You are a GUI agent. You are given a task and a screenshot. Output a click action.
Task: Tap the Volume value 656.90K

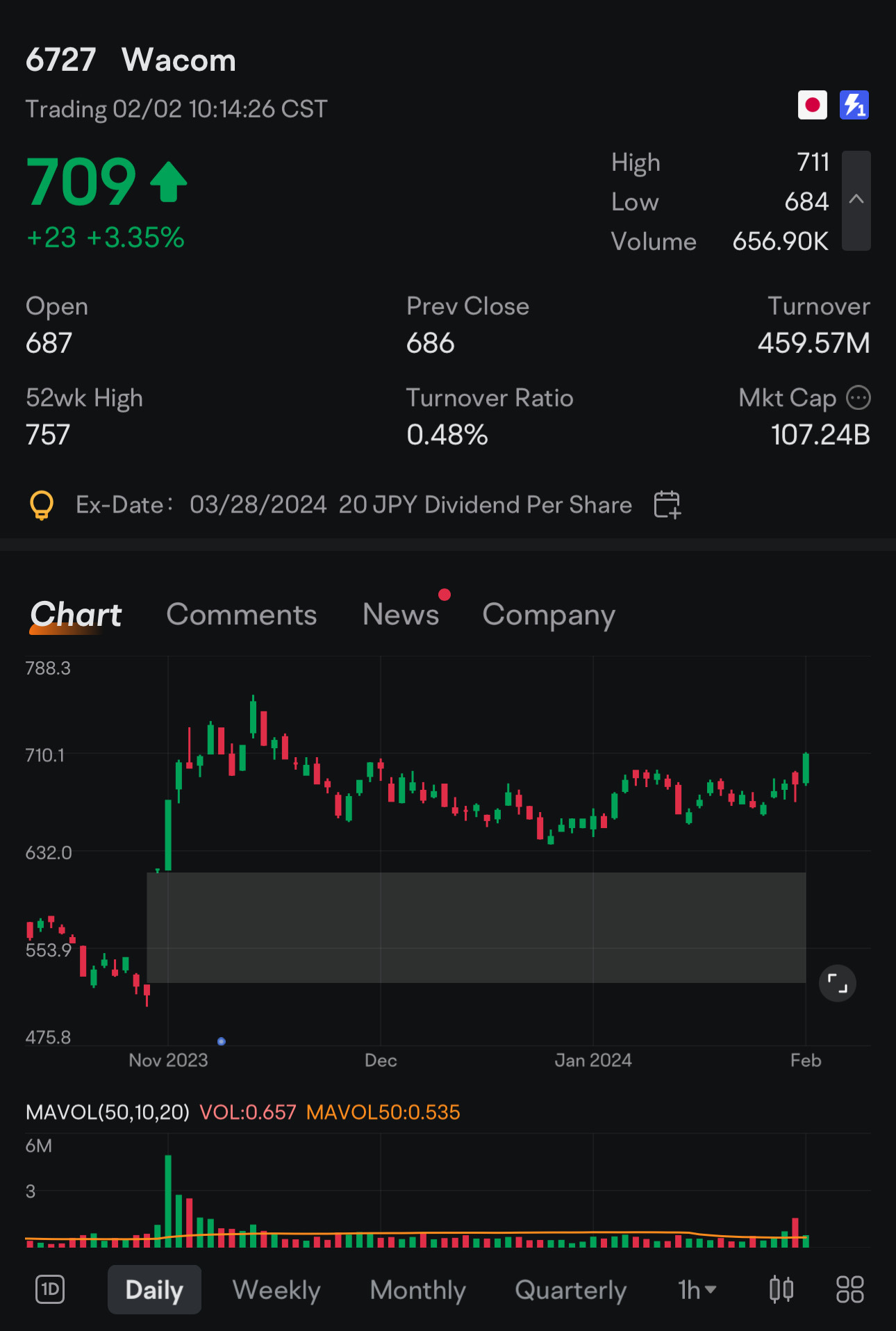[781, 242]
